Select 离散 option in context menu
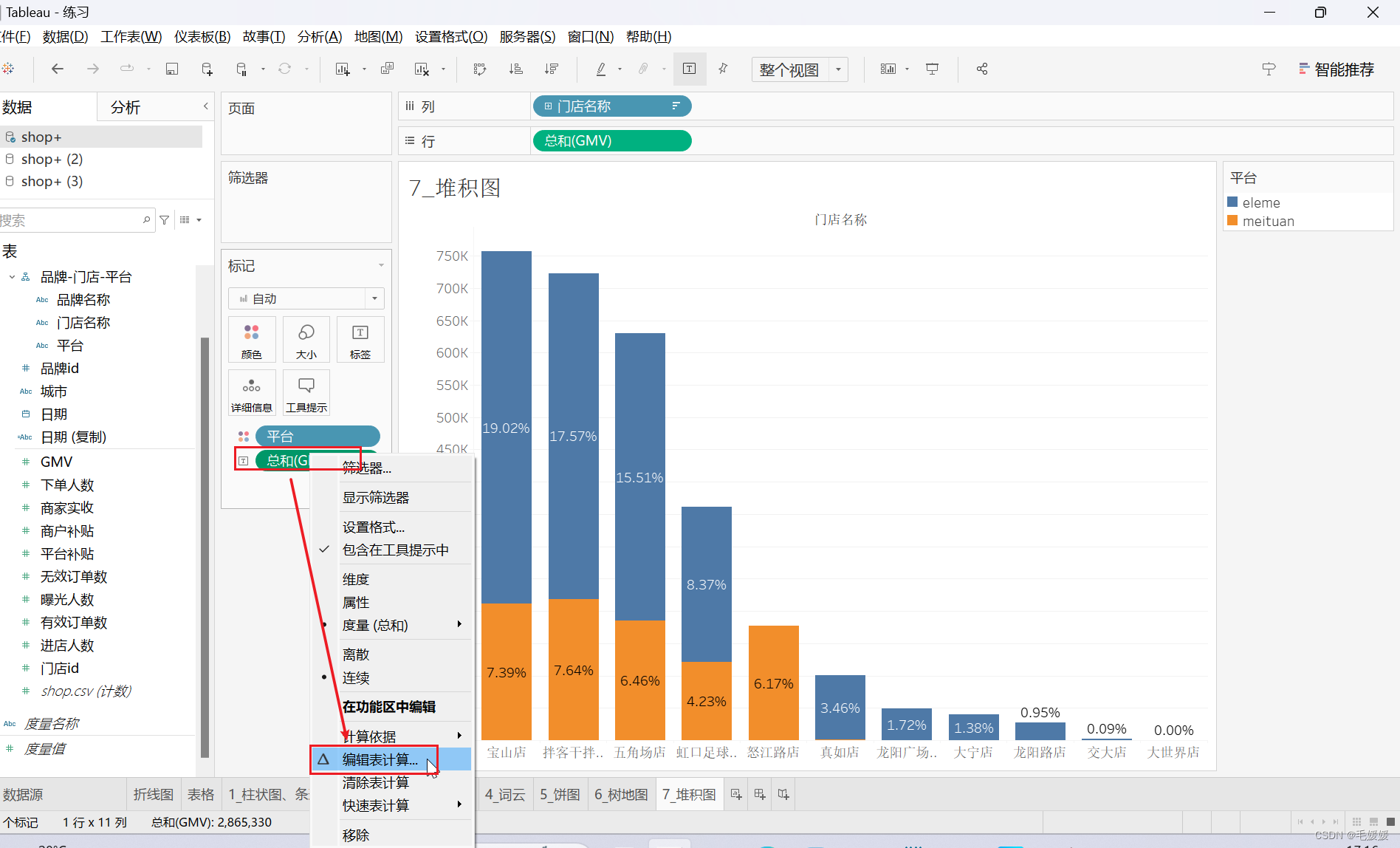 tap(392, 654)
